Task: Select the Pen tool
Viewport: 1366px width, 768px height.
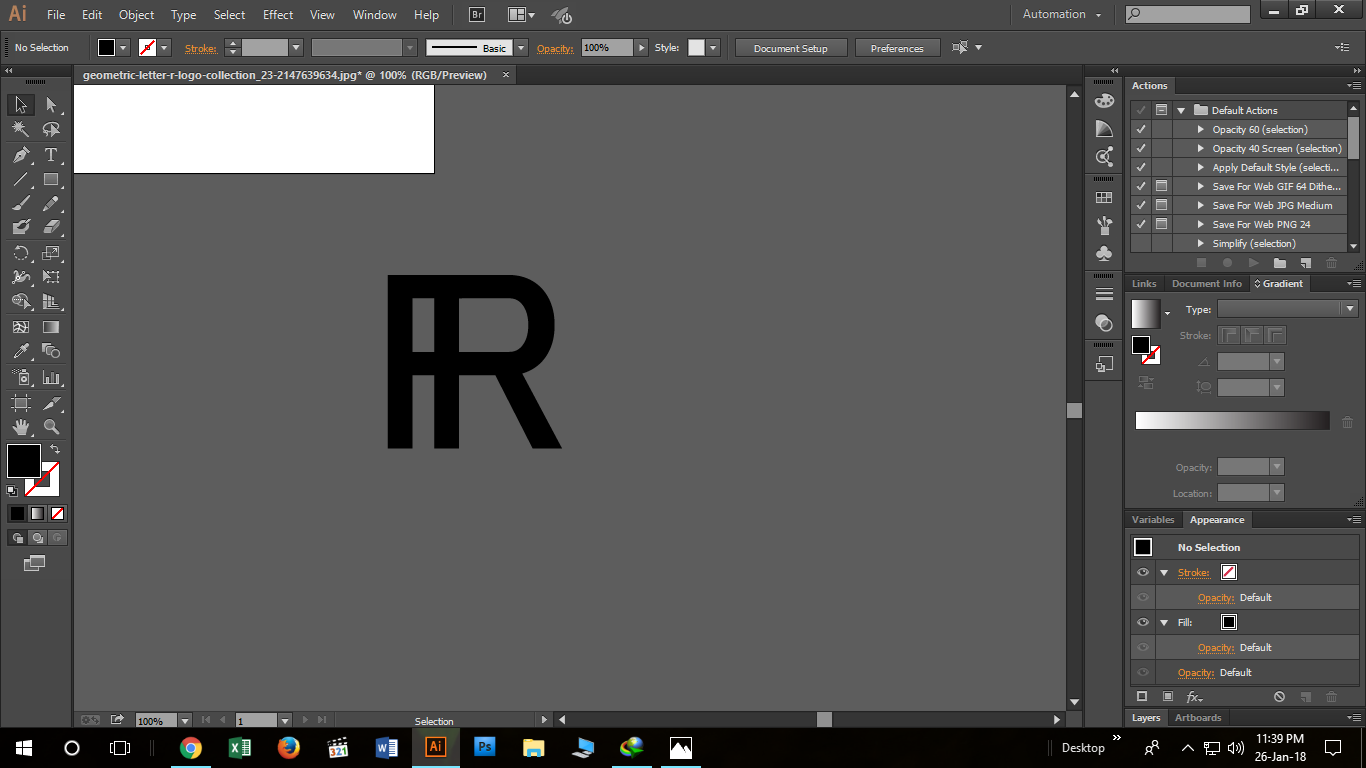Action: point(21,155)
